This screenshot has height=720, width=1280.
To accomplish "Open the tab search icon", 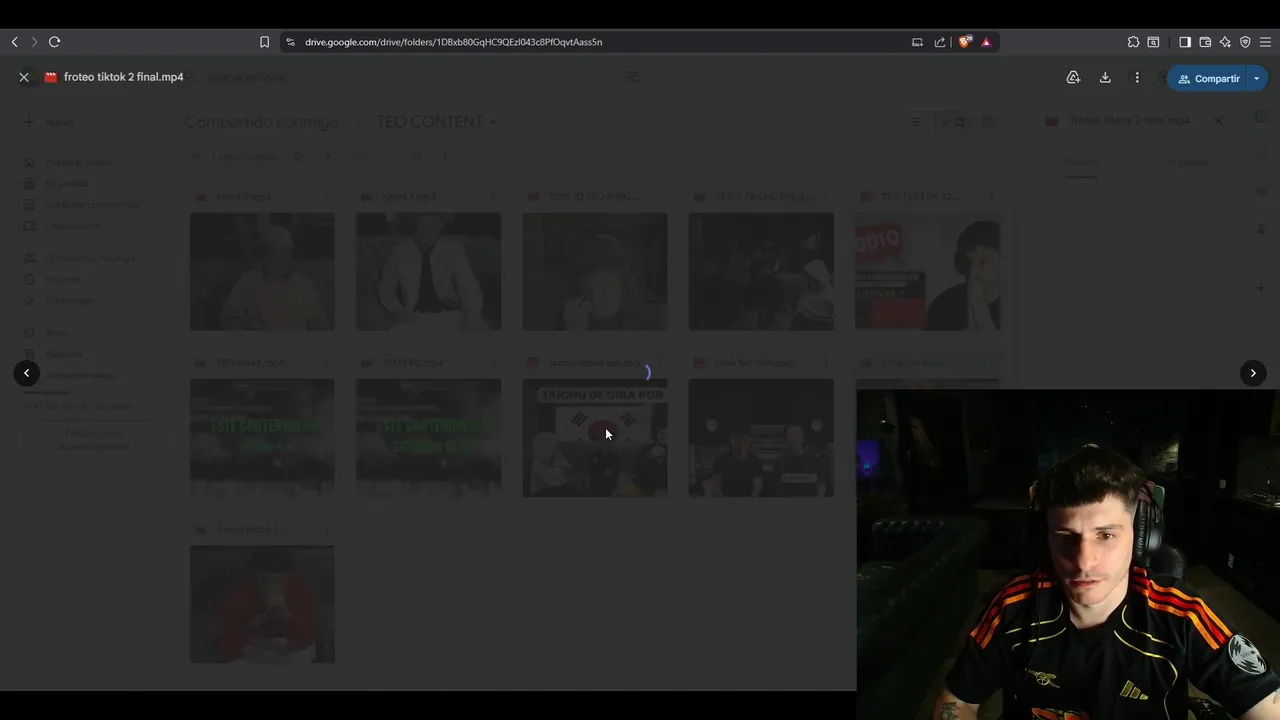I will point(1153,42).
